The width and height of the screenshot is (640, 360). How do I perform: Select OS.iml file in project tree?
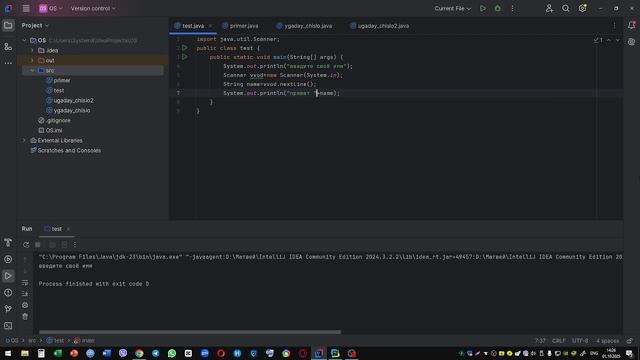(54, 131)
